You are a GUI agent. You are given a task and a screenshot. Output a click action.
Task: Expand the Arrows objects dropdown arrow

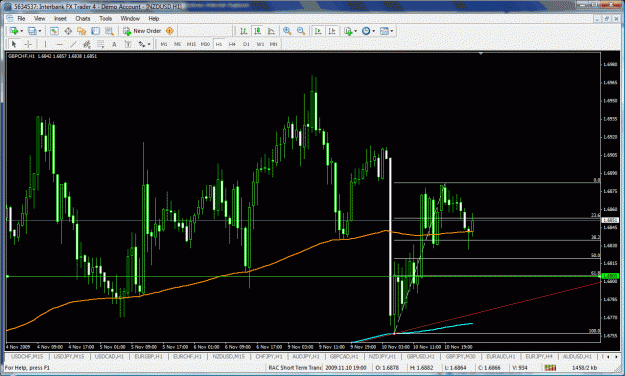click(x=149, y=45)
